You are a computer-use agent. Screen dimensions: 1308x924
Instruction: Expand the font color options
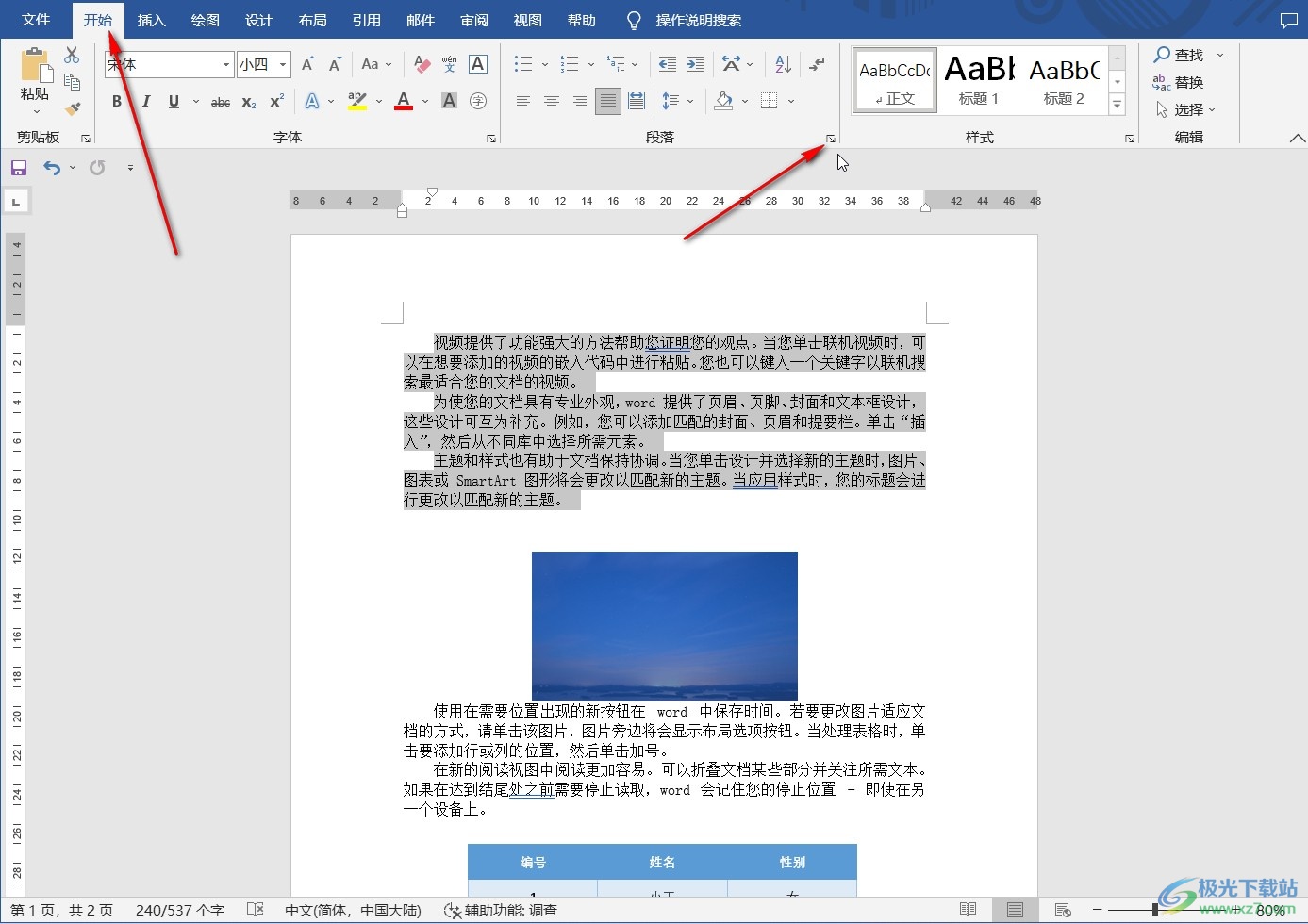[424, 101]
